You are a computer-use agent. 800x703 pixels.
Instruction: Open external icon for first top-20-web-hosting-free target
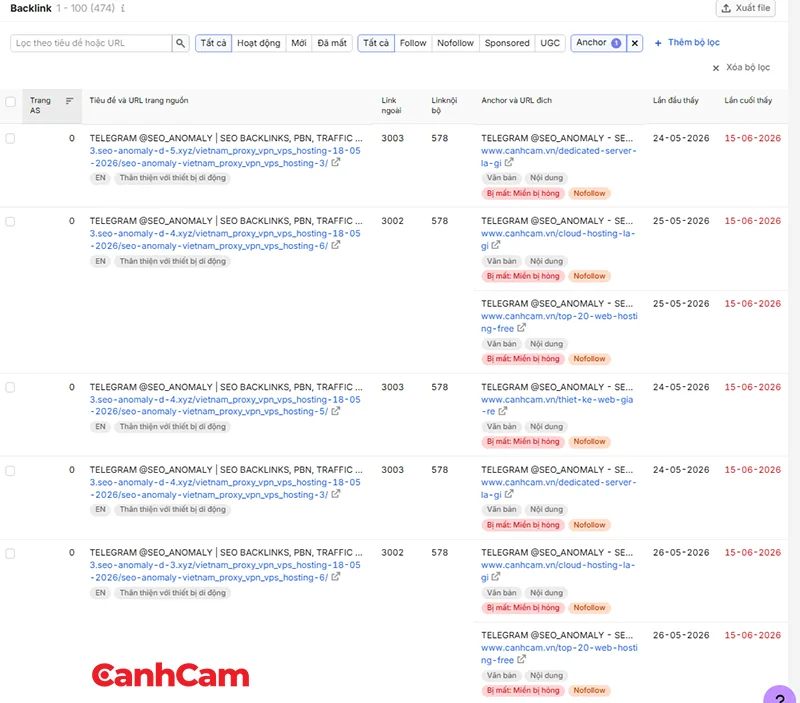[521, 328]
